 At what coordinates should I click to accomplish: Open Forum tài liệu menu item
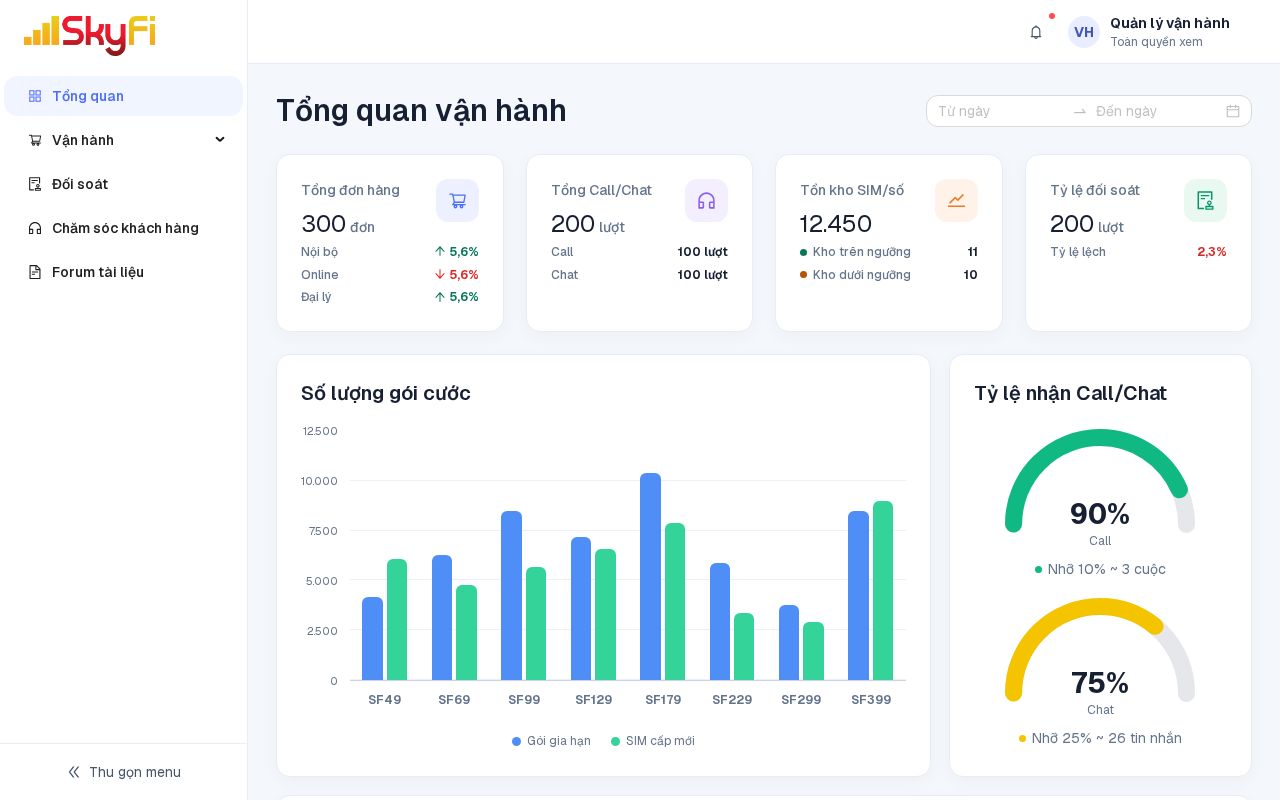pos(123,272)
